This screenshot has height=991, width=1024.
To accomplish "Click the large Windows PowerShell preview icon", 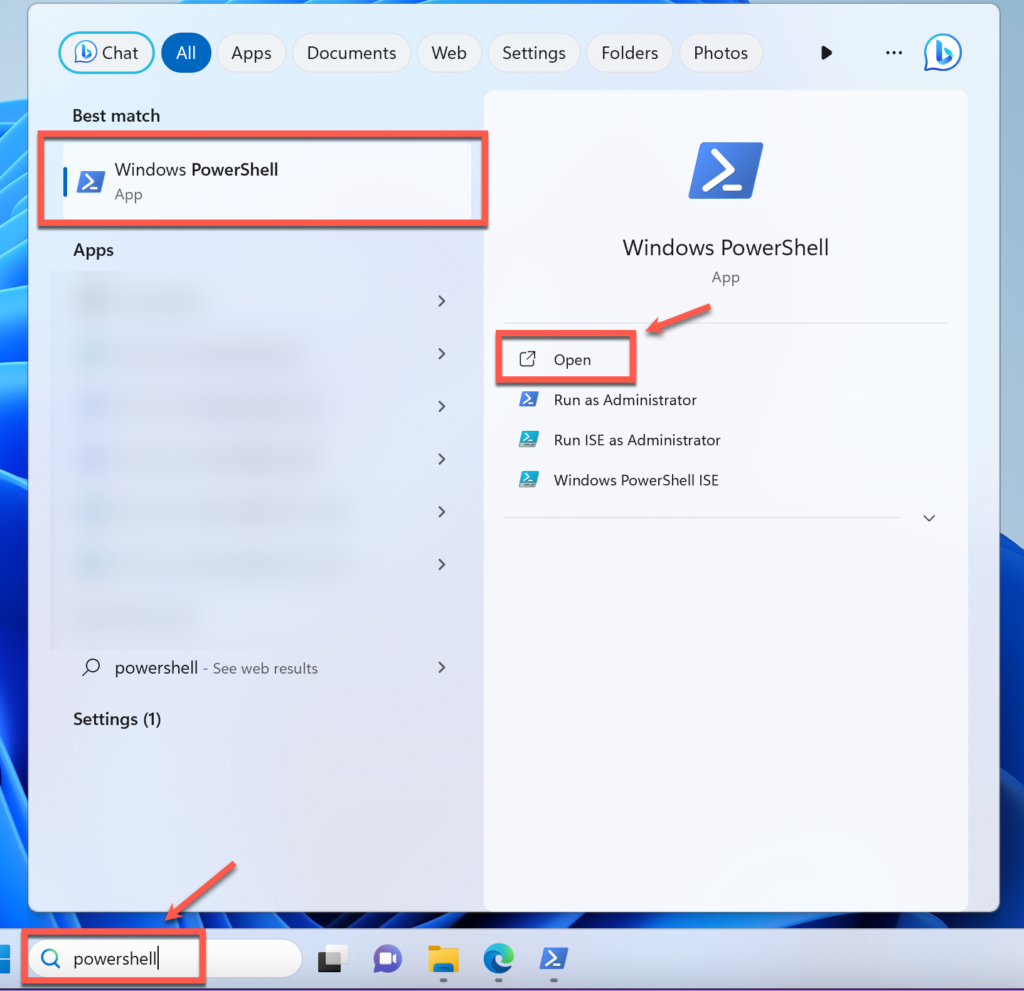I will [725, 170].
